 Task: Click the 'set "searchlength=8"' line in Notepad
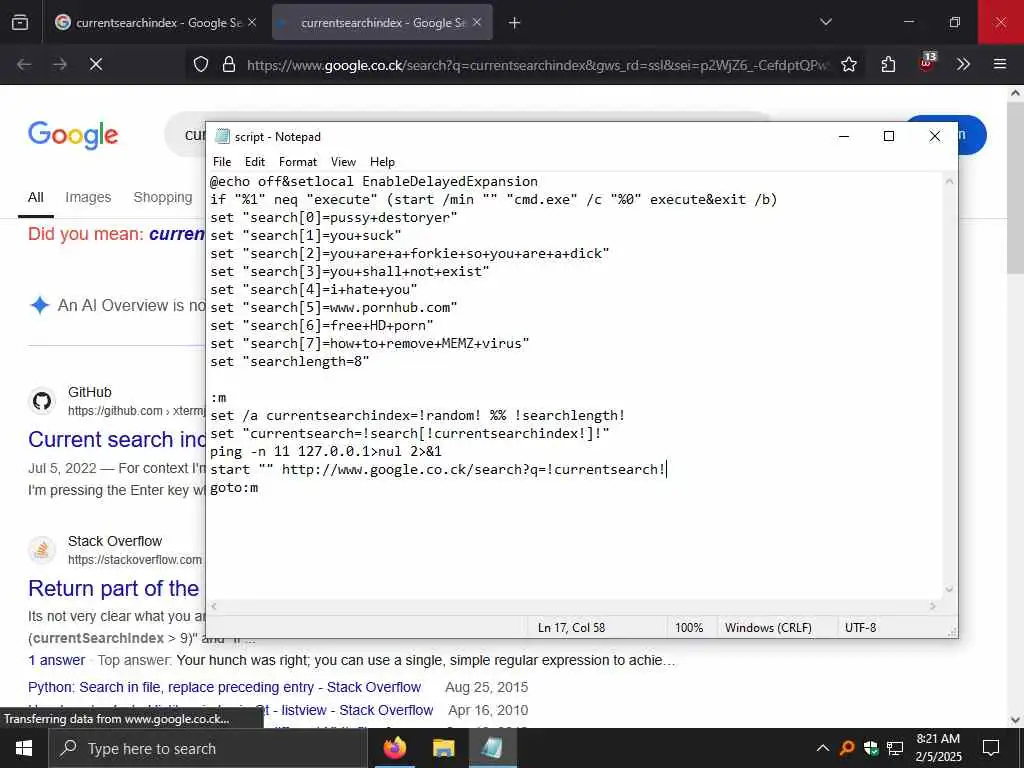290,361
